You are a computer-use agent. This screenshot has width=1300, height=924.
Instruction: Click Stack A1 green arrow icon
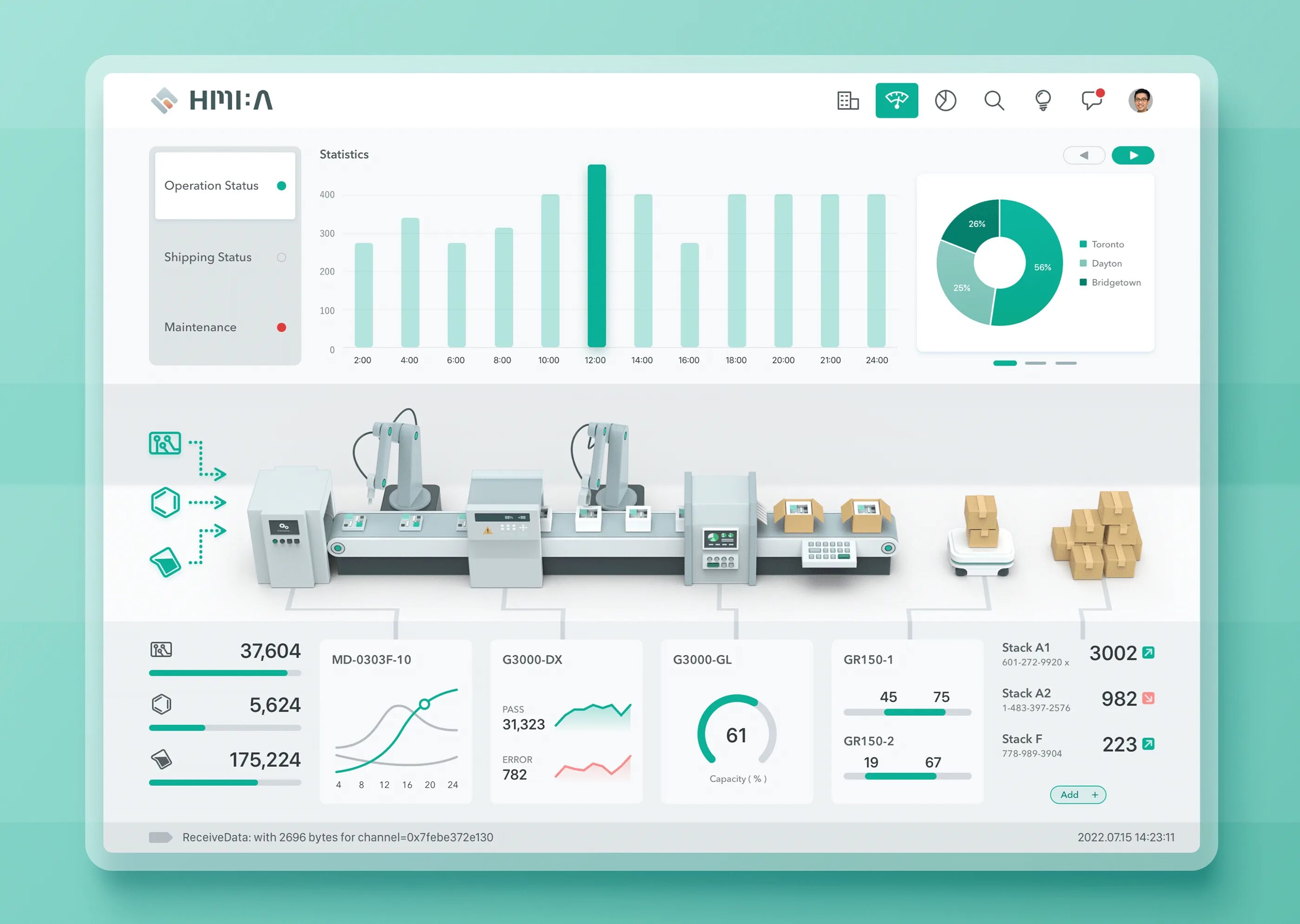[1148, 653]
